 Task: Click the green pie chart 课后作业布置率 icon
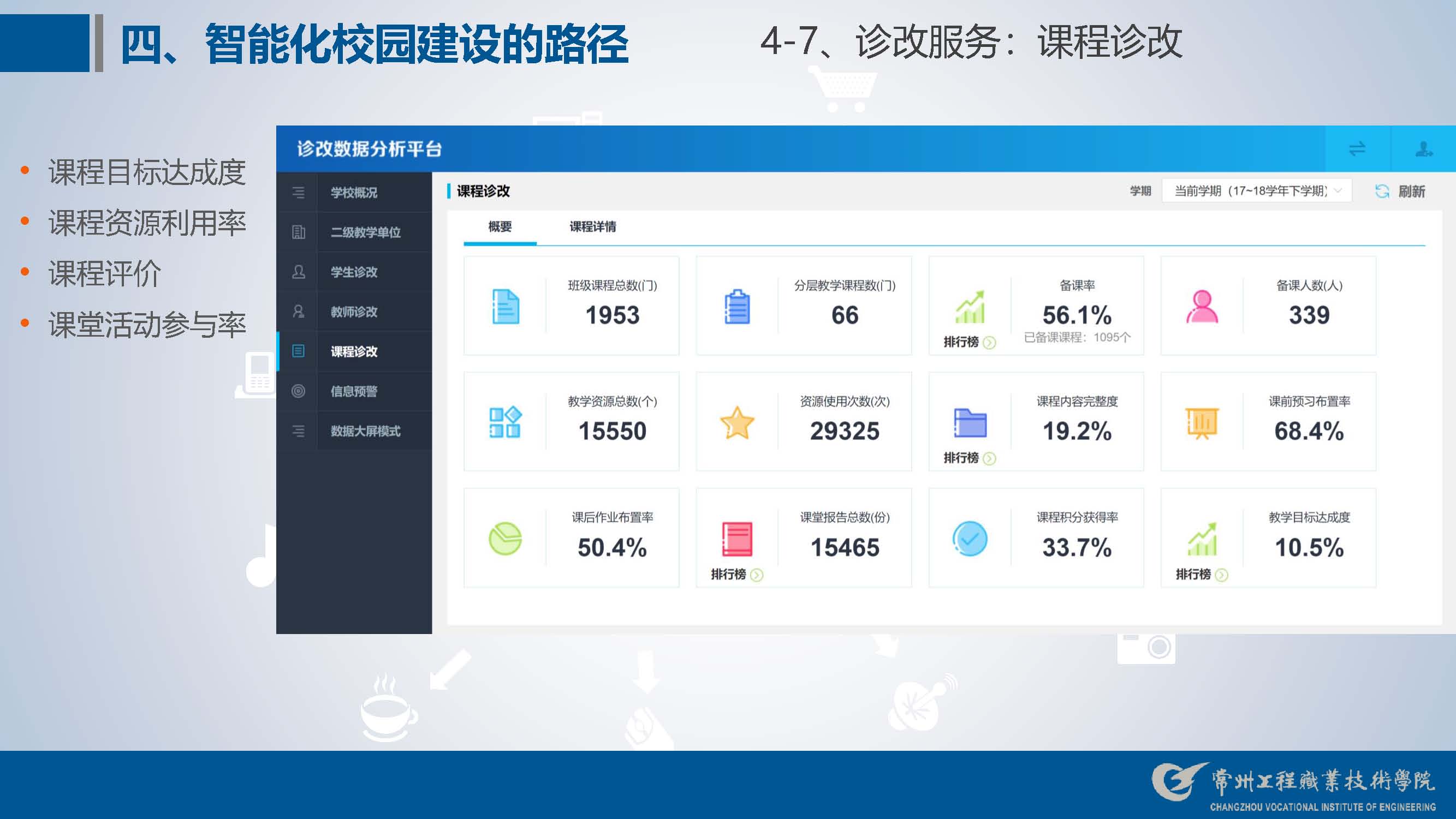coord(505,539)
